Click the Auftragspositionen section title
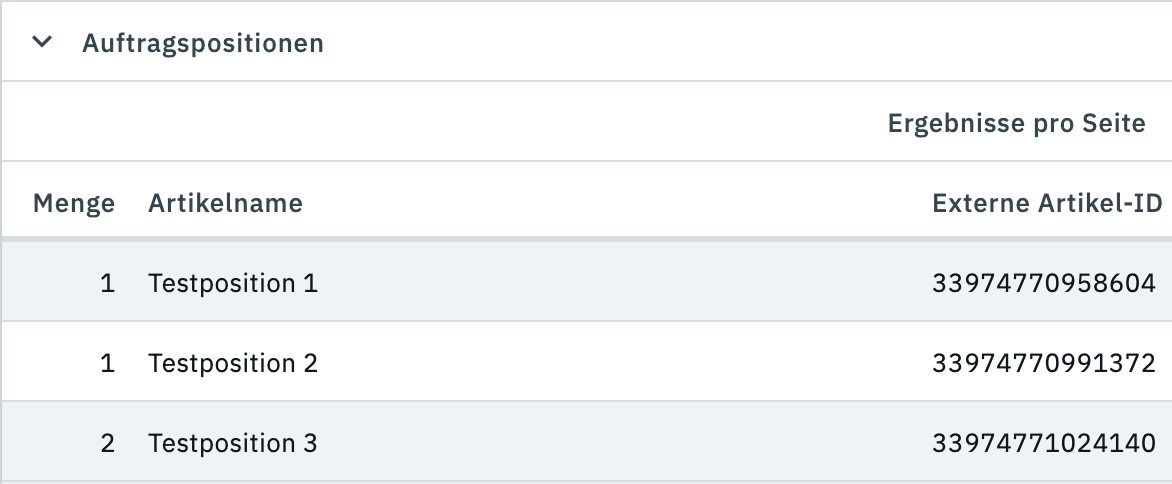 pos(202,43)
